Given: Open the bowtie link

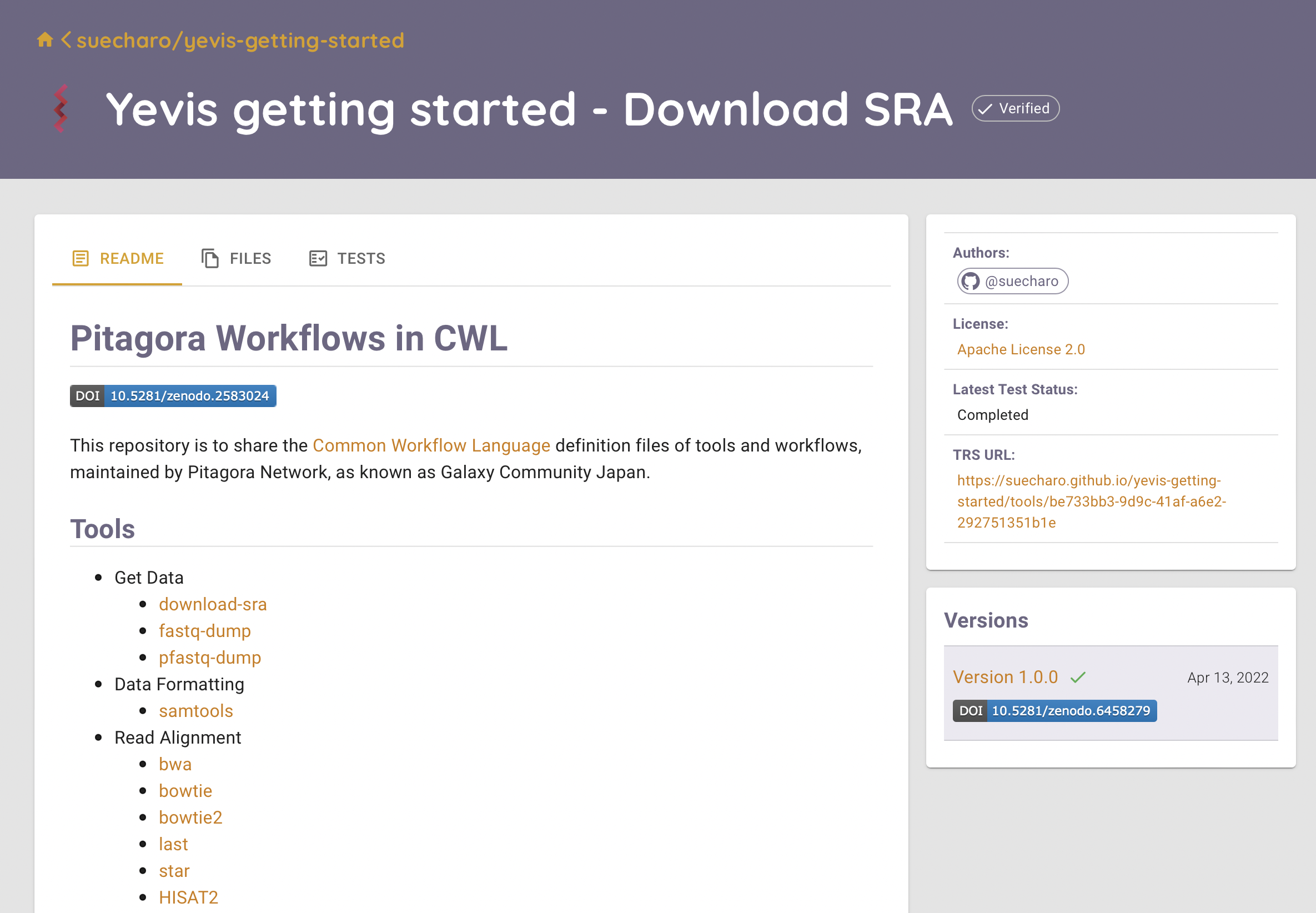Looking at the screenshot, I should (185, 791).
